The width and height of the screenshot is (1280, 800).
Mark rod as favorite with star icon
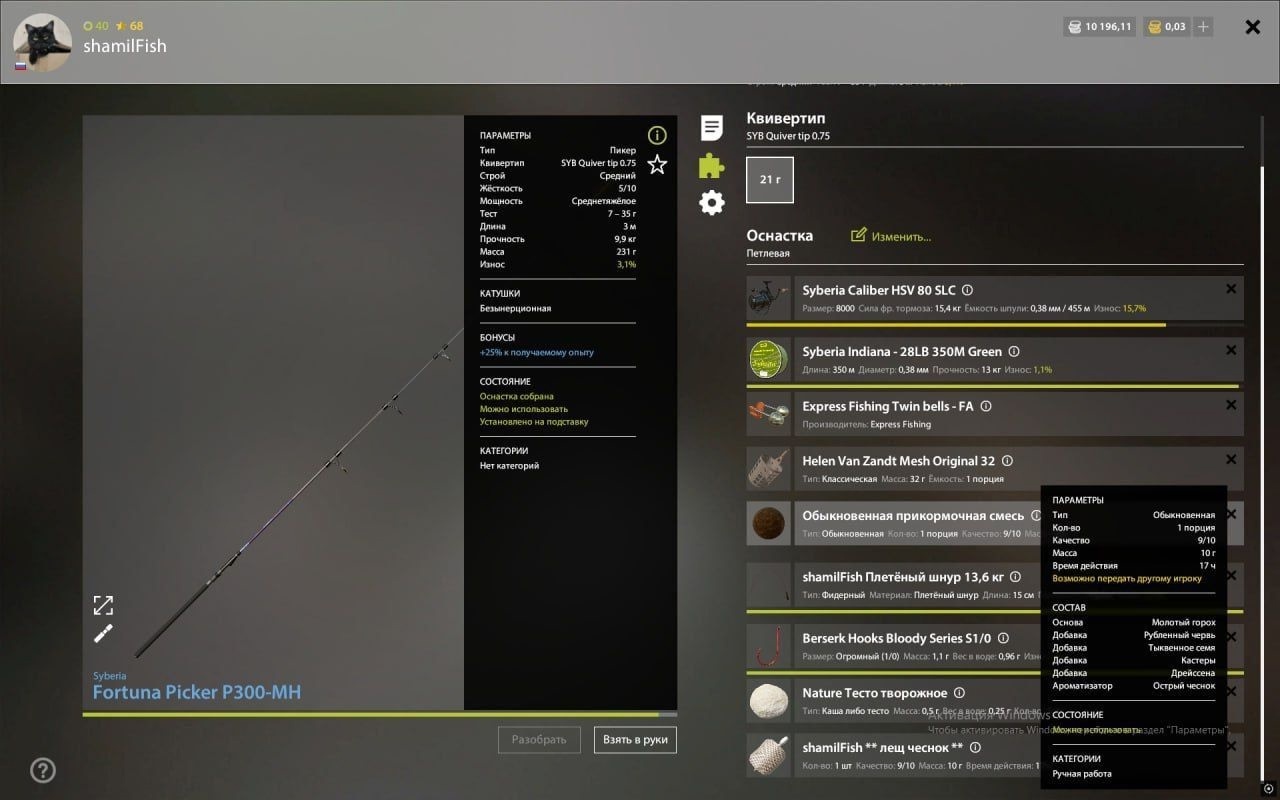pos(657,165)
